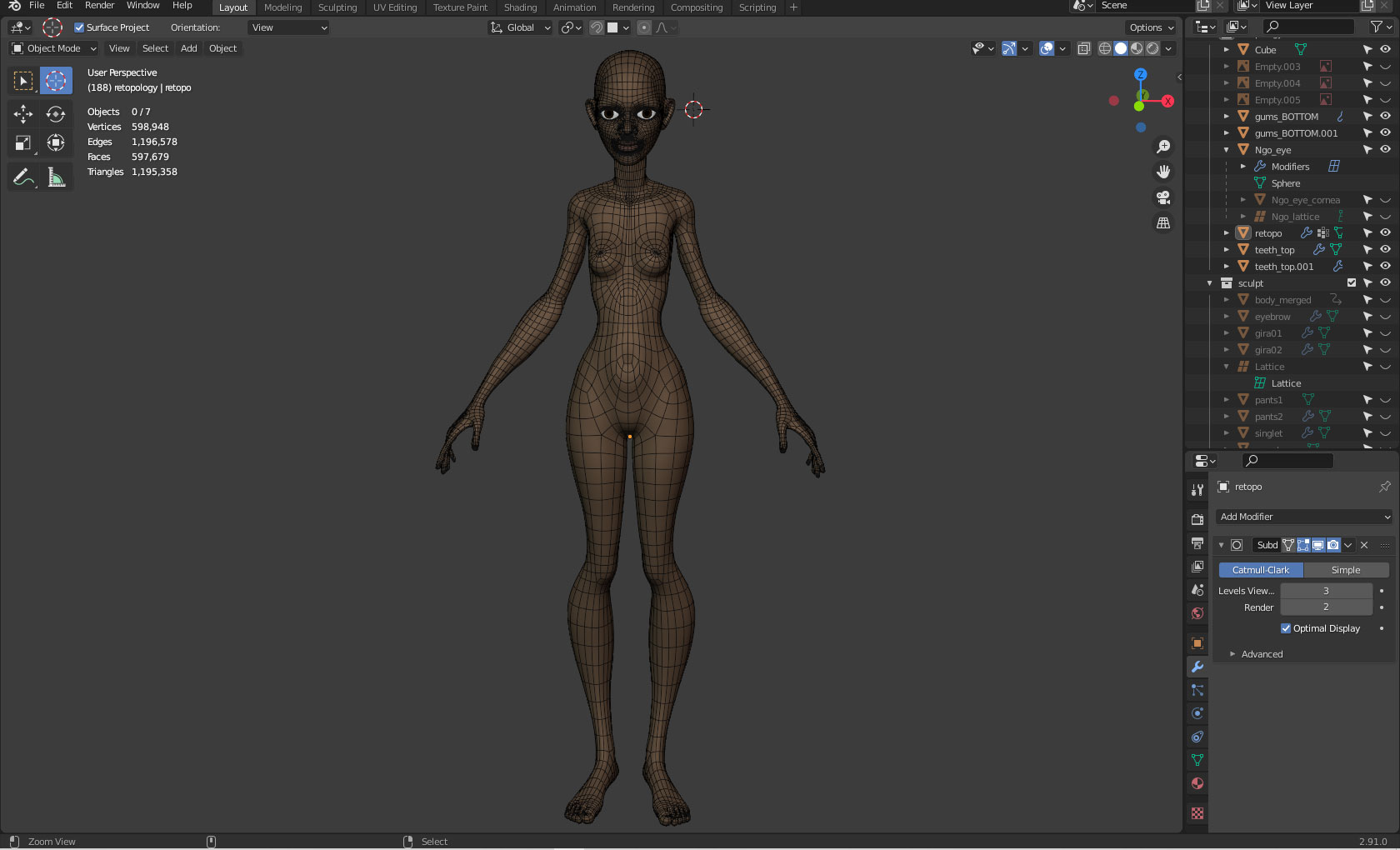
Task: Open the Window menu
Action: (x=142, y=6)
